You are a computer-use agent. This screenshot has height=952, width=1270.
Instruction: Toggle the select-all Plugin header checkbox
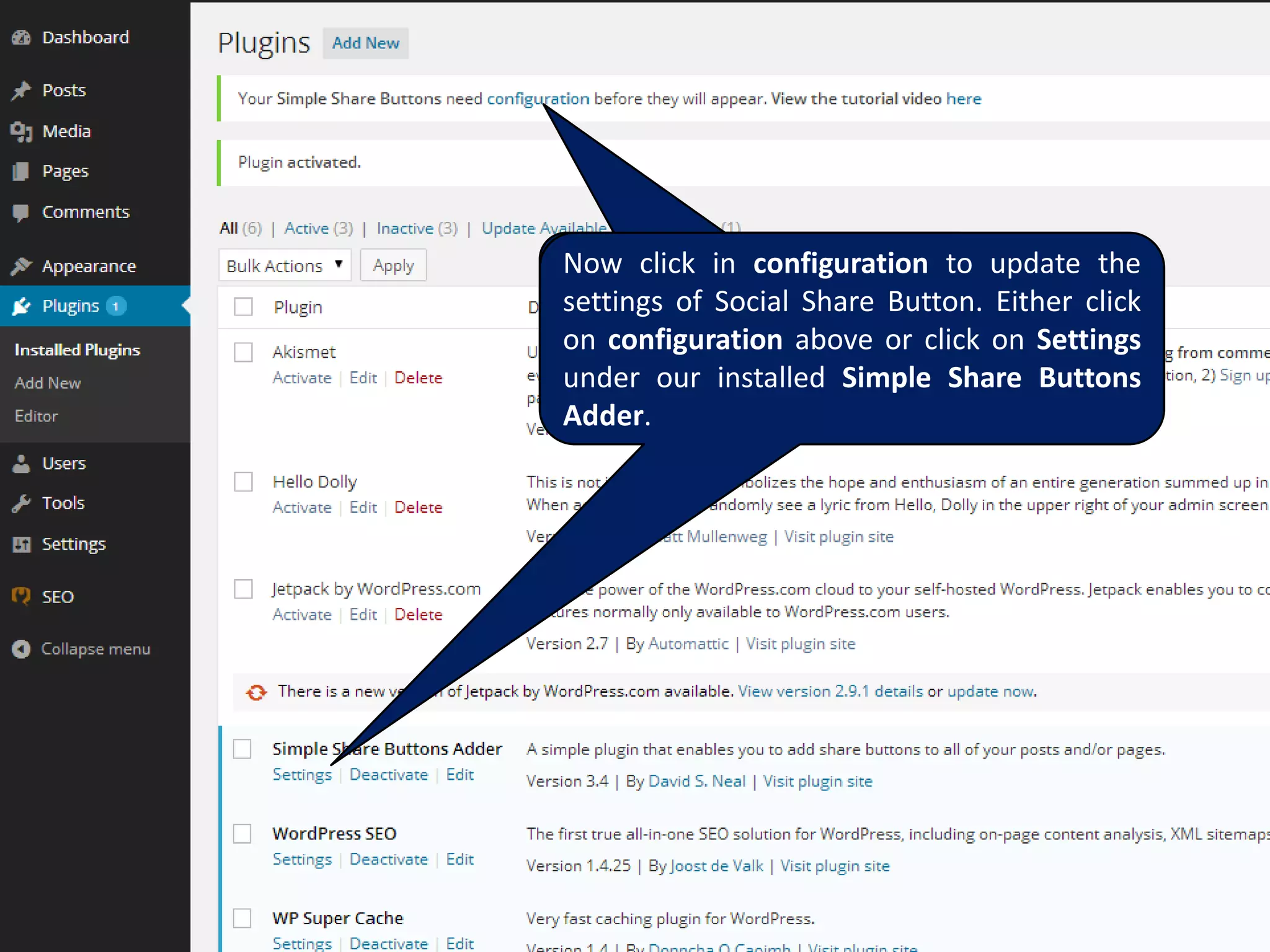coord(243,307)
